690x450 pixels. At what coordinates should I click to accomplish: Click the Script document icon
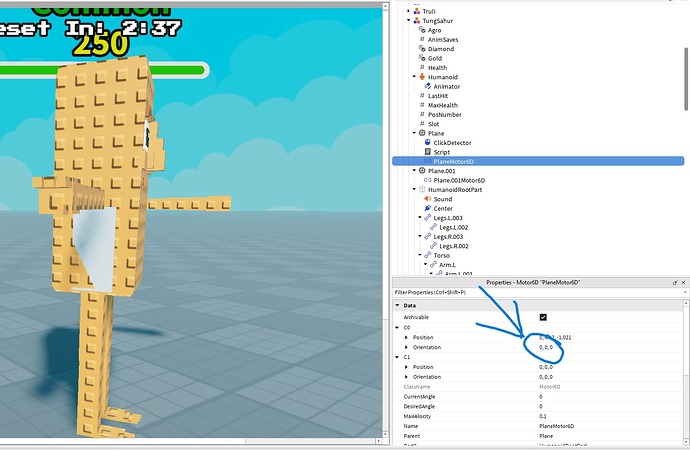pos(428,152)
